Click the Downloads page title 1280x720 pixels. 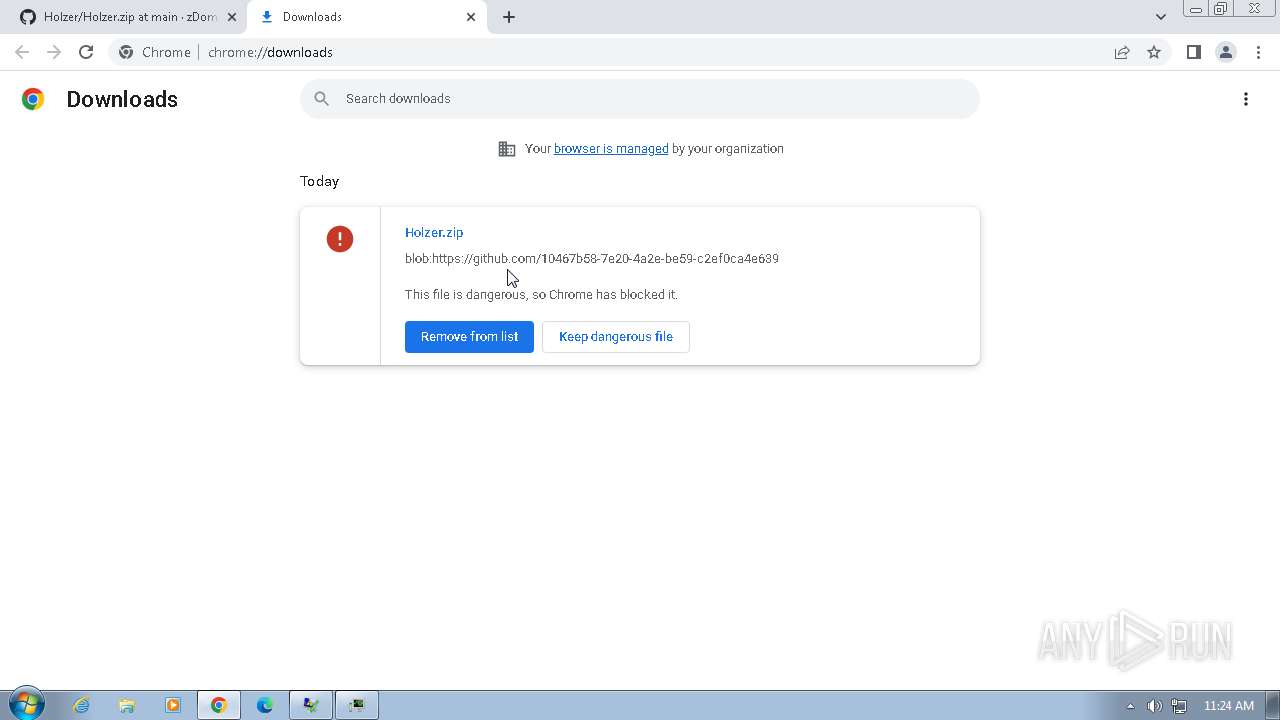pos(122,99)
